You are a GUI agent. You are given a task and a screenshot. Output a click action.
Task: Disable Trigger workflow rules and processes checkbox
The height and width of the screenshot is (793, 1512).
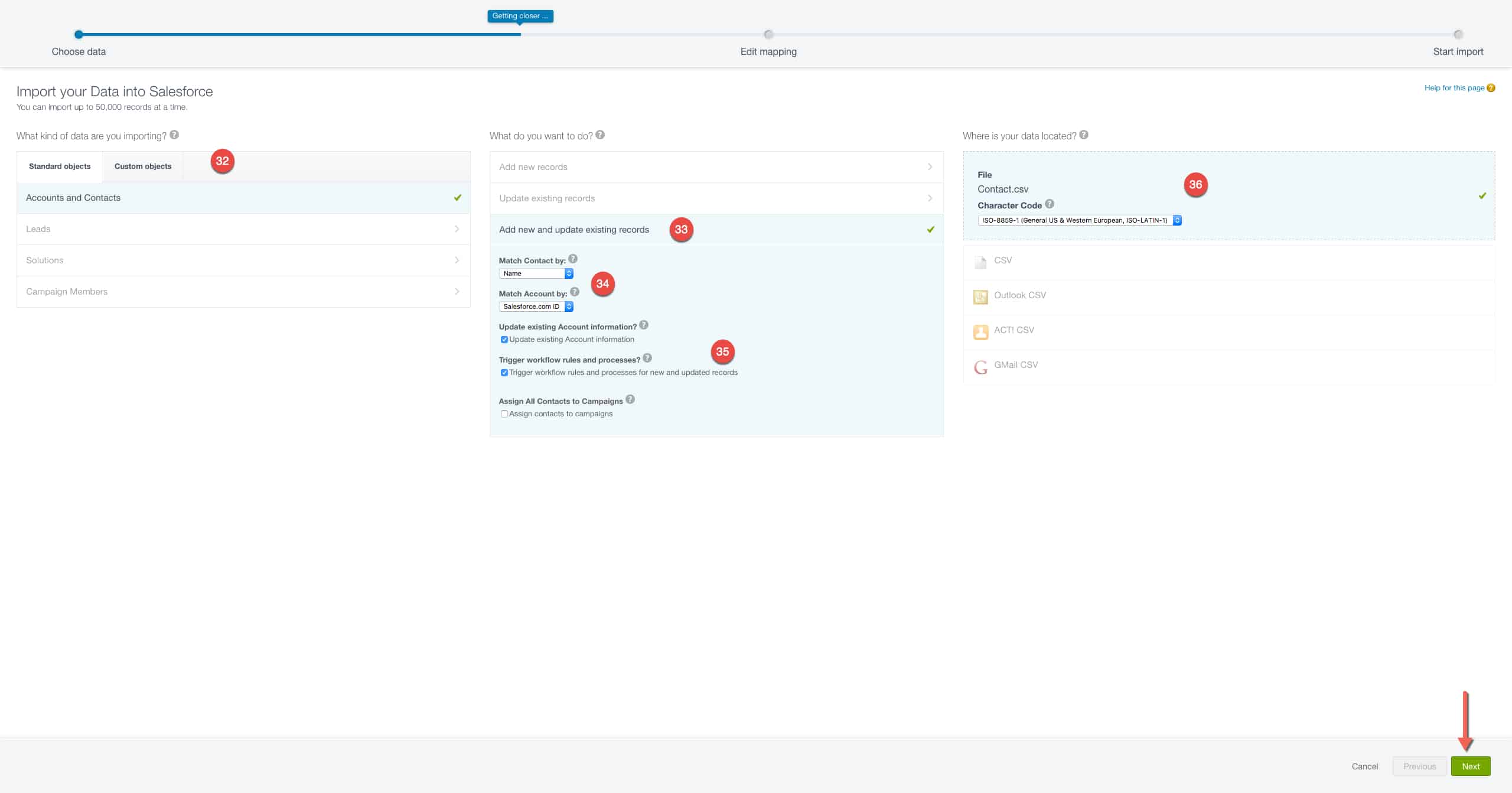[x=504, y=373]
